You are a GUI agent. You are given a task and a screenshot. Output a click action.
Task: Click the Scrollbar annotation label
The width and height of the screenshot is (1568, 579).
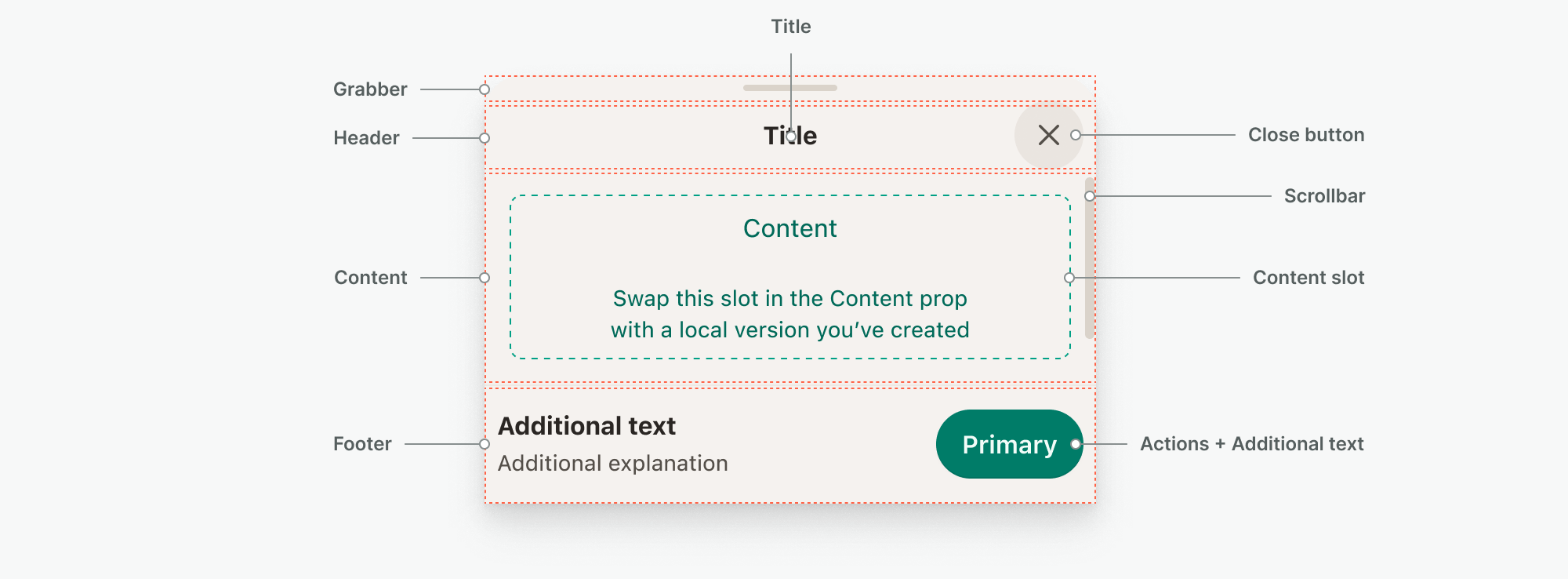pos(1324,196)
